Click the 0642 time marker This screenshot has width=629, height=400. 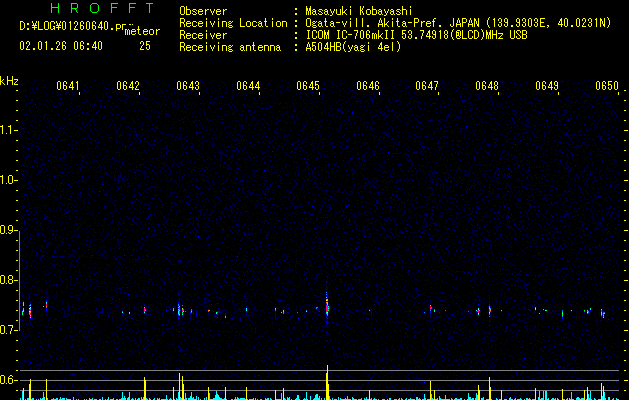coord(128,86)
